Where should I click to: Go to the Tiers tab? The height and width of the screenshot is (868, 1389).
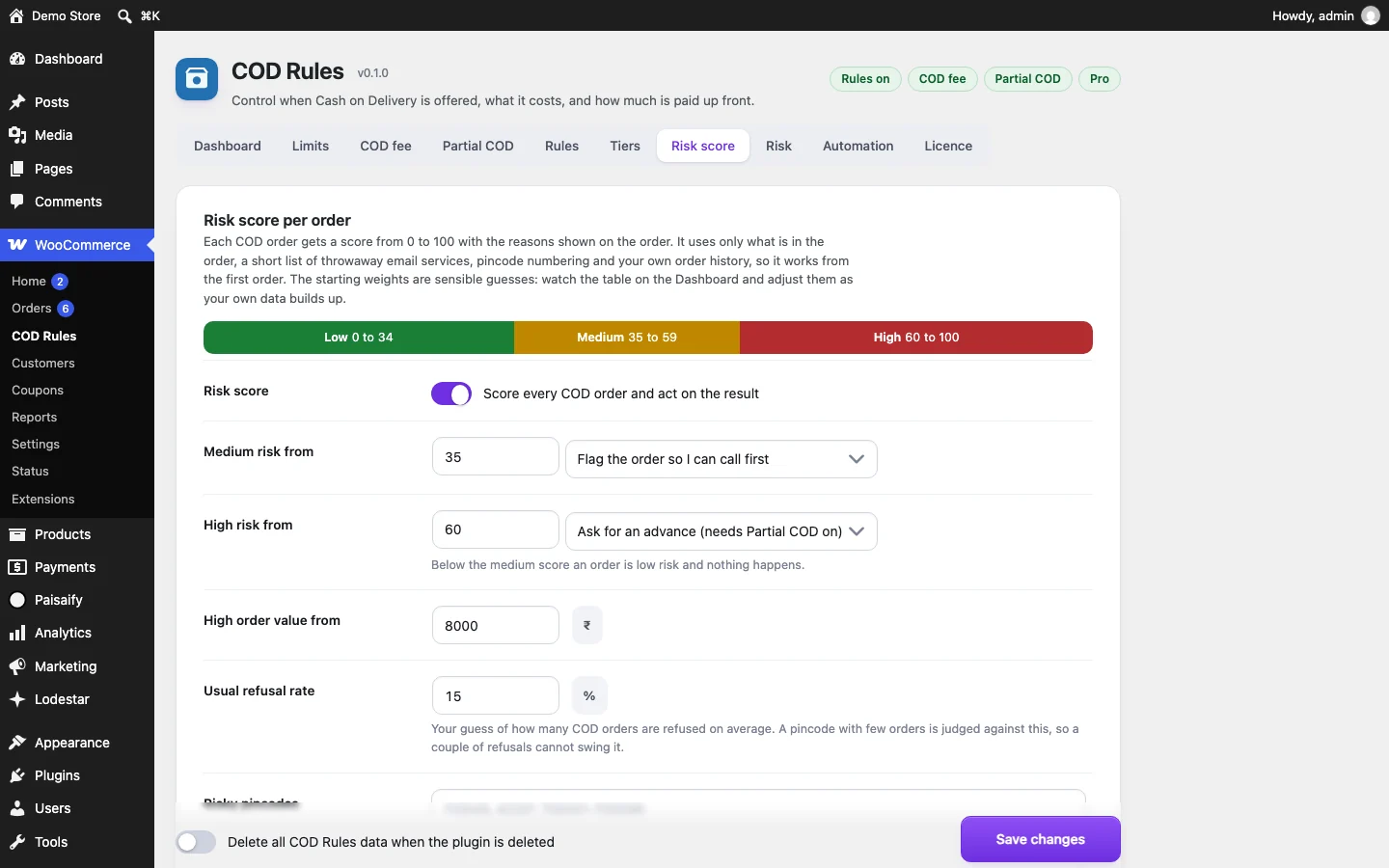[625, 146]
